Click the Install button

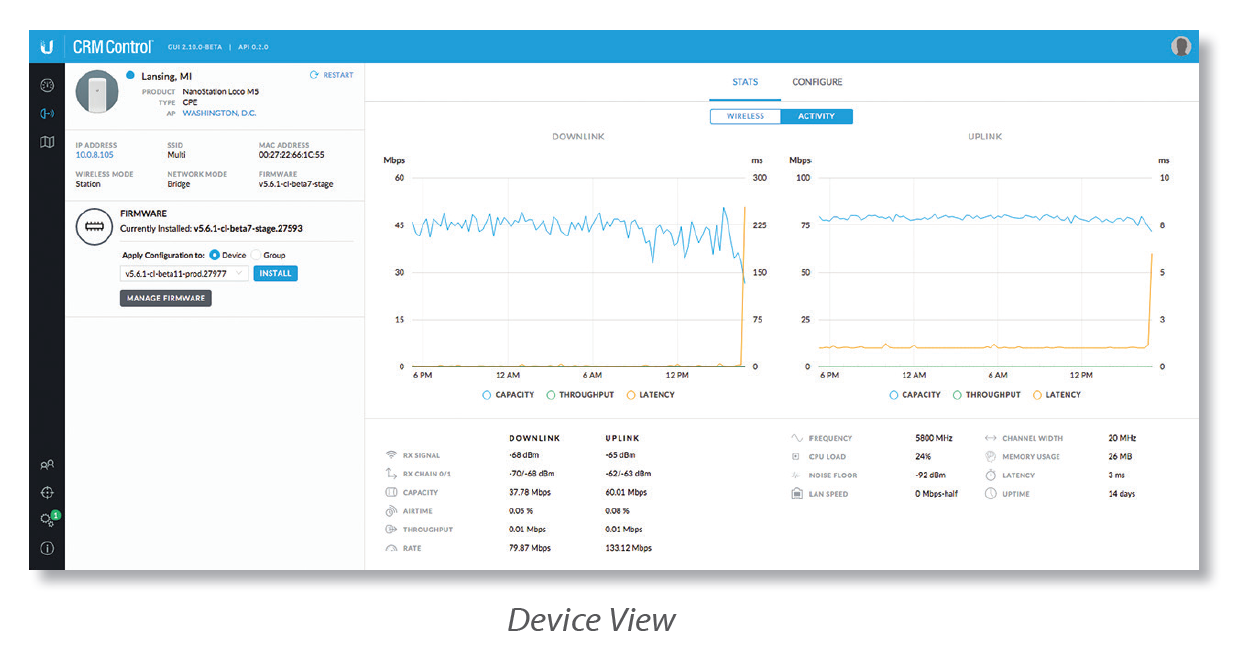coord(275,273)
